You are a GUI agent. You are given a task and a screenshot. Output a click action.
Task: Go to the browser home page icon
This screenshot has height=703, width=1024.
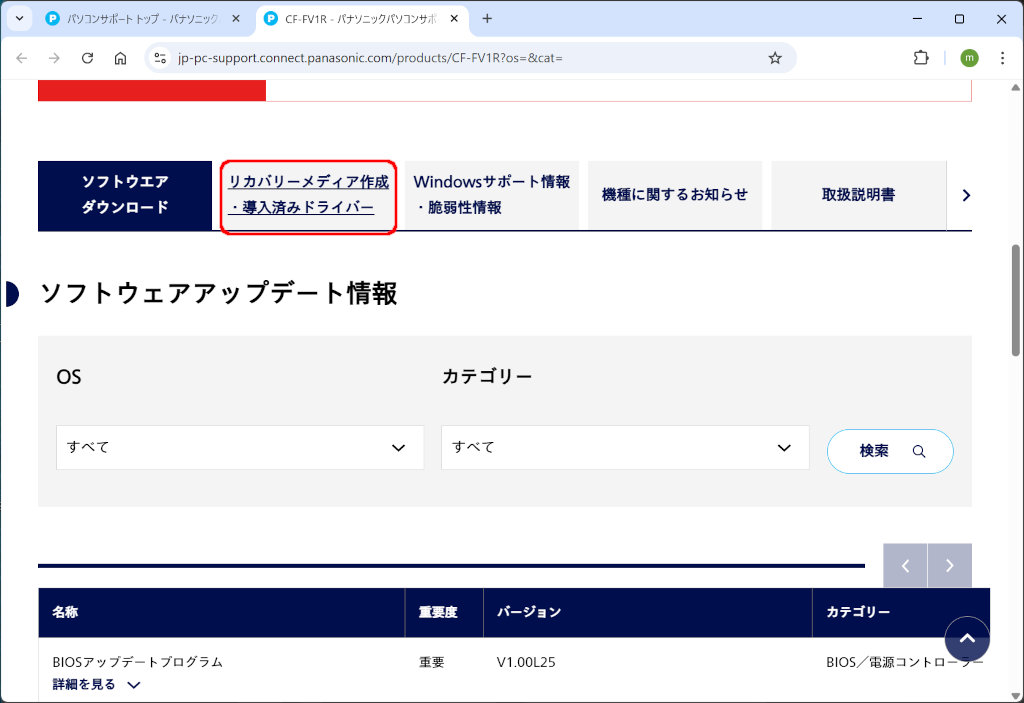(x=120, y=58)
